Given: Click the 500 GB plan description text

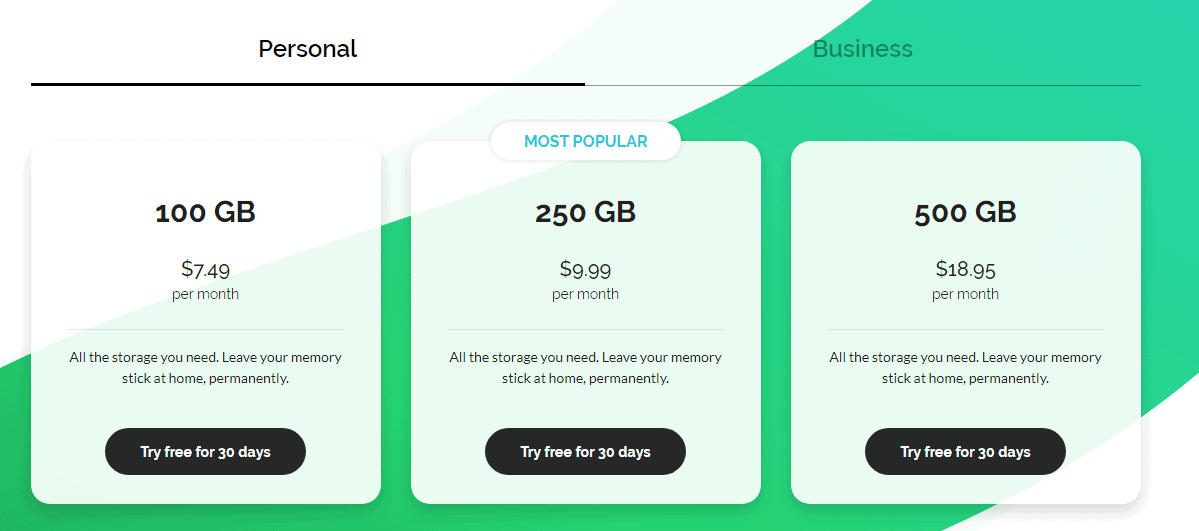Looking at the screenshot, I should (x=965, y=368).
